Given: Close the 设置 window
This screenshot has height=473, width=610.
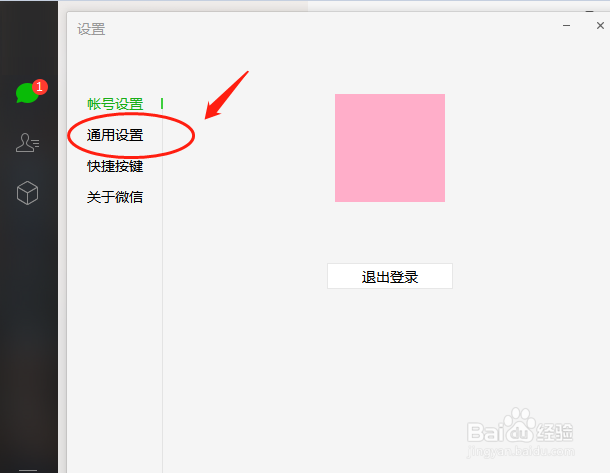Looking at the screenshot, I should click(600, 26).
